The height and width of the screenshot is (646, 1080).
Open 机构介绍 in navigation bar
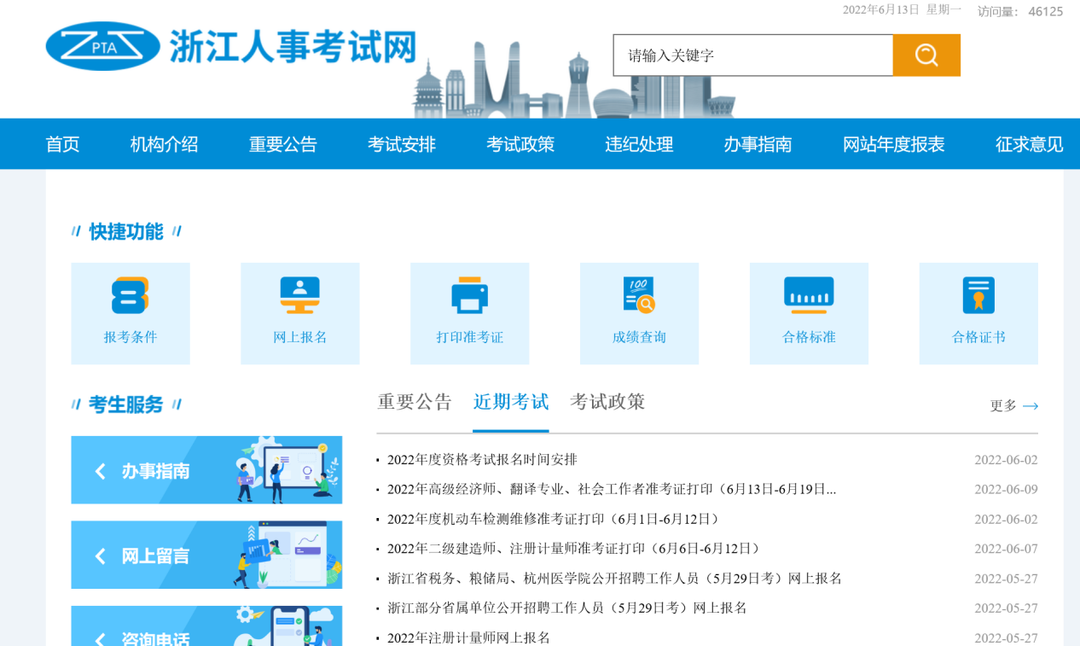(164, 144)
